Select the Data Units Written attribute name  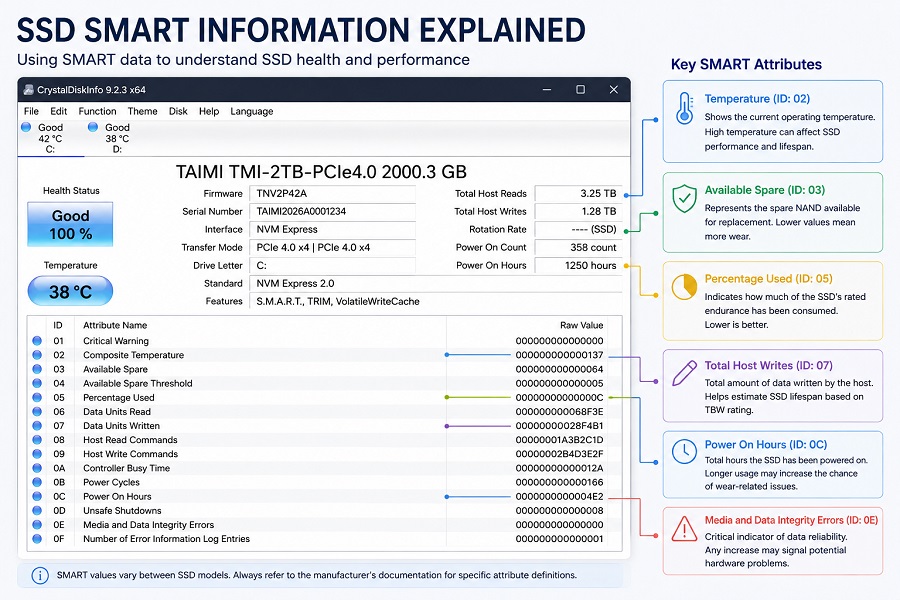(x=121, y=425)
